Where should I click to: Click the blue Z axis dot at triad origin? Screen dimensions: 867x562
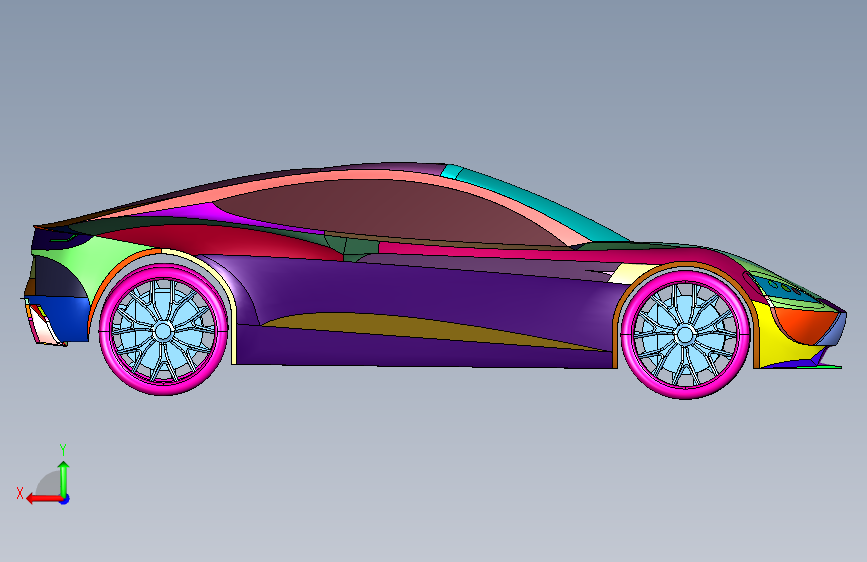65,499
